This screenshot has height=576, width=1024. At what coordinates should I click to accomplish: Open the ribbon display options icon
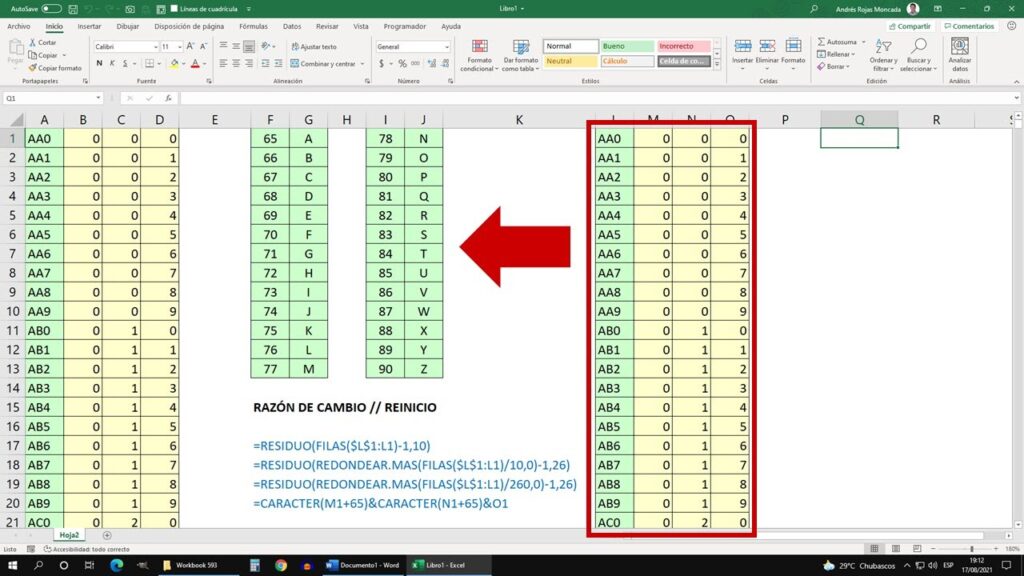[x=938, y=9]
